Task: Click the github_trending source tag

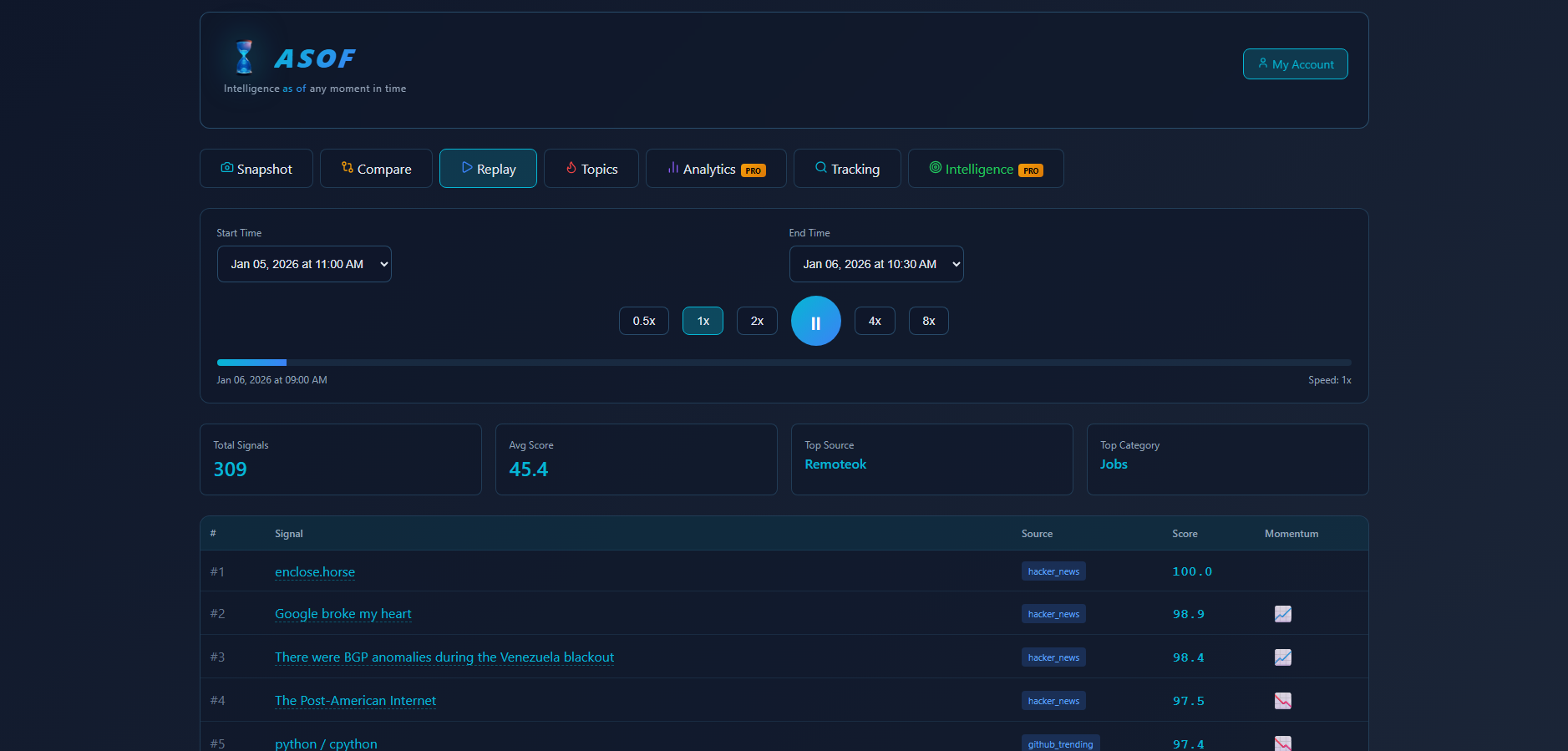Action: pyautogui.click(x=1060, y=743)
